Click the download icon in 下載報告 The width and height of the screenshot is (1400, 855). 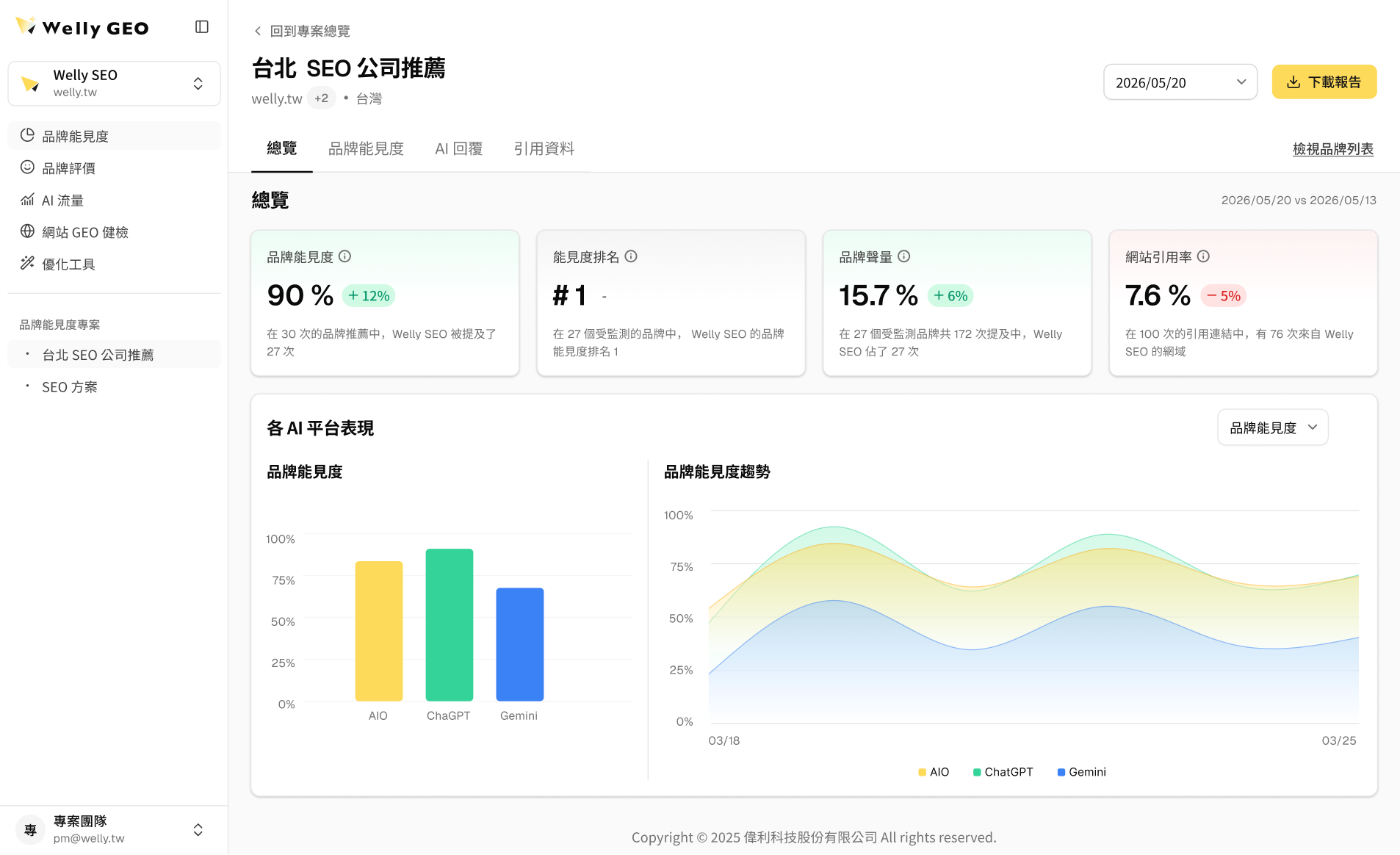click(x=1293, y=82)
